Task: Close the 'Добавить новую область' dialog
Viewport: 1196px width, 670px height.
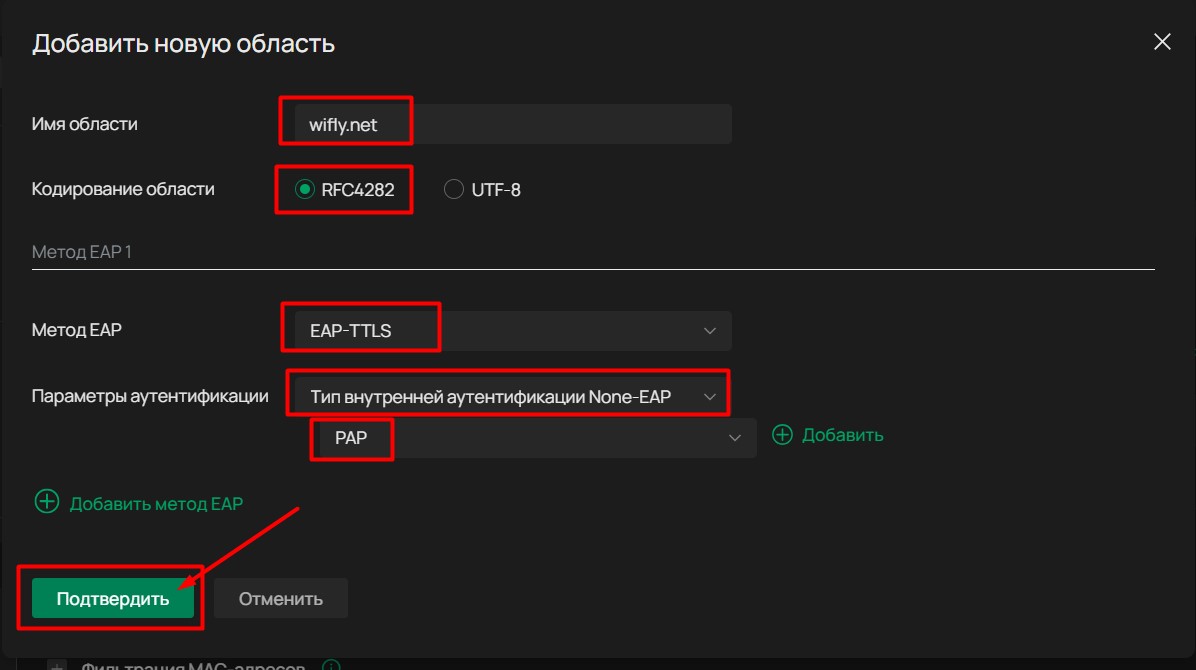Action: click(x=1161, y=42)
